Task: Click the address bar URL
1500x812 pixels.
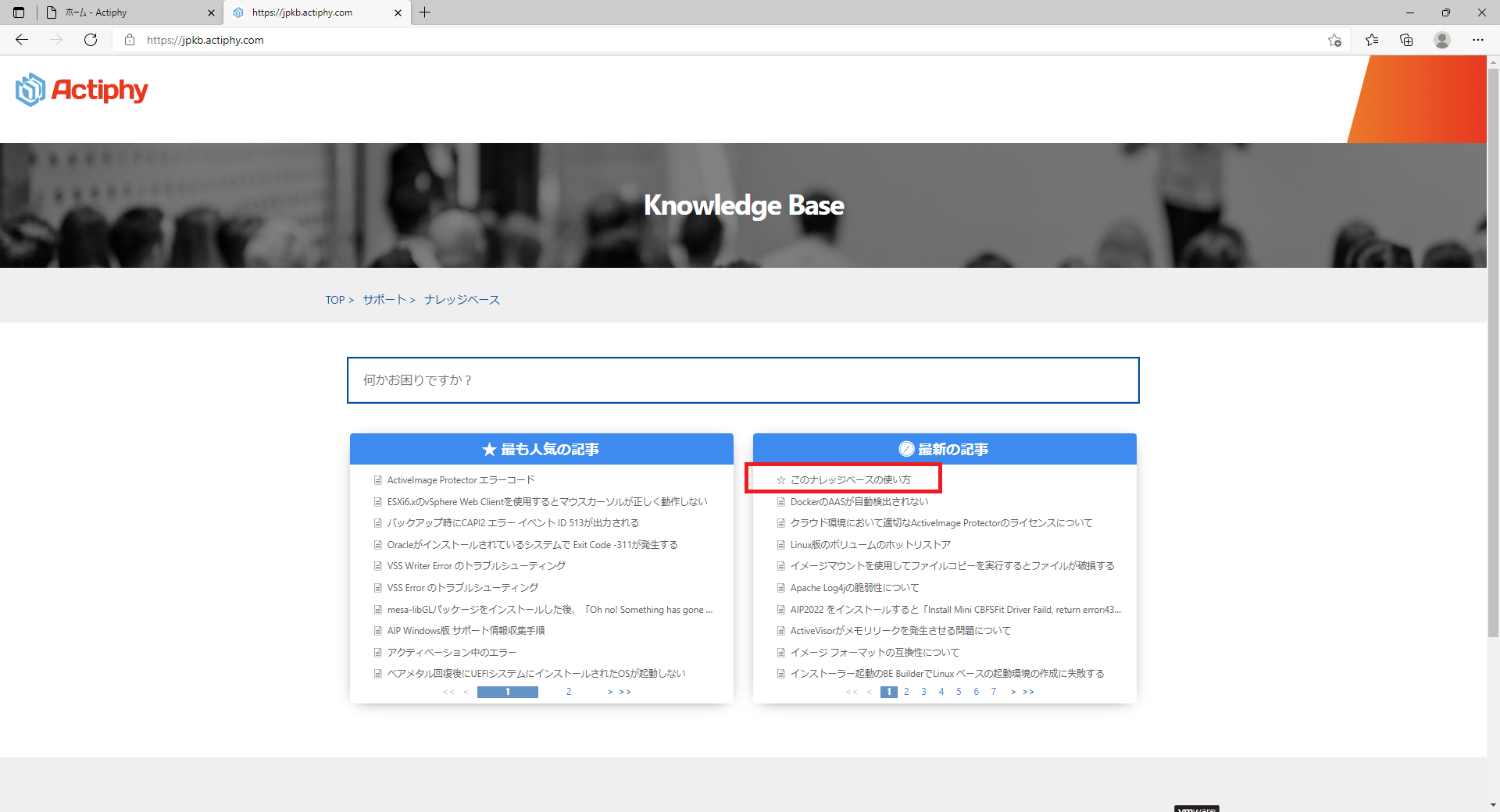Action: click(x=205, y=40)
